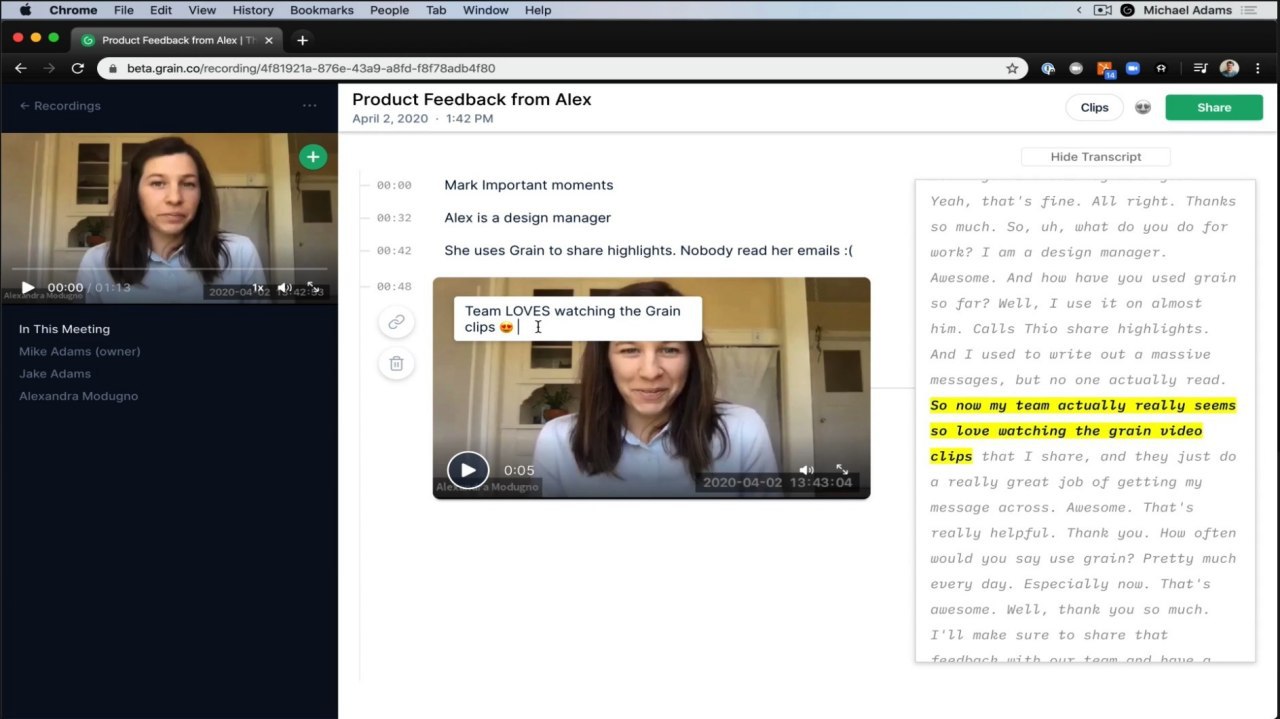
Task: Delete the 00:48 clip with trash icon
Action: [396, 364]
